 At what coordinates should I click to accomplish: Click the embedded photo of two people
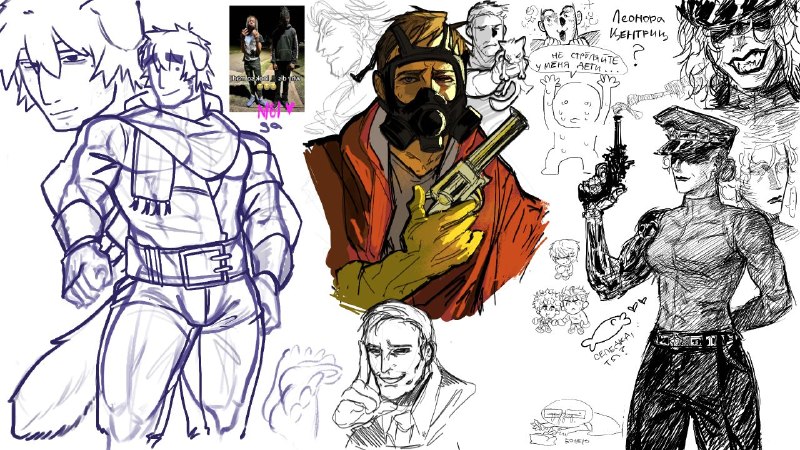[267, 59]
